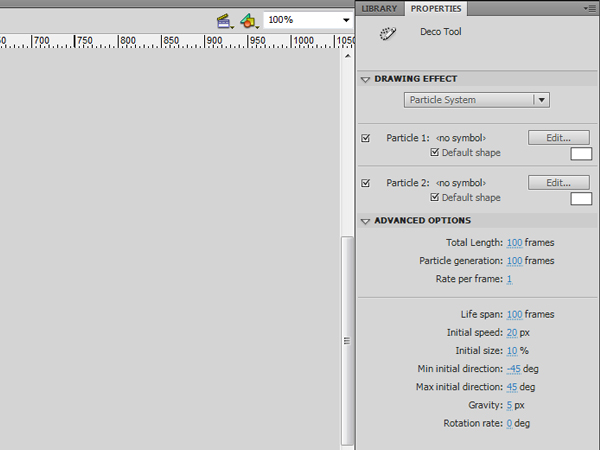Click the Initial speed value 20
Screen dimensions: 600x450
click(x=512, y=333)
